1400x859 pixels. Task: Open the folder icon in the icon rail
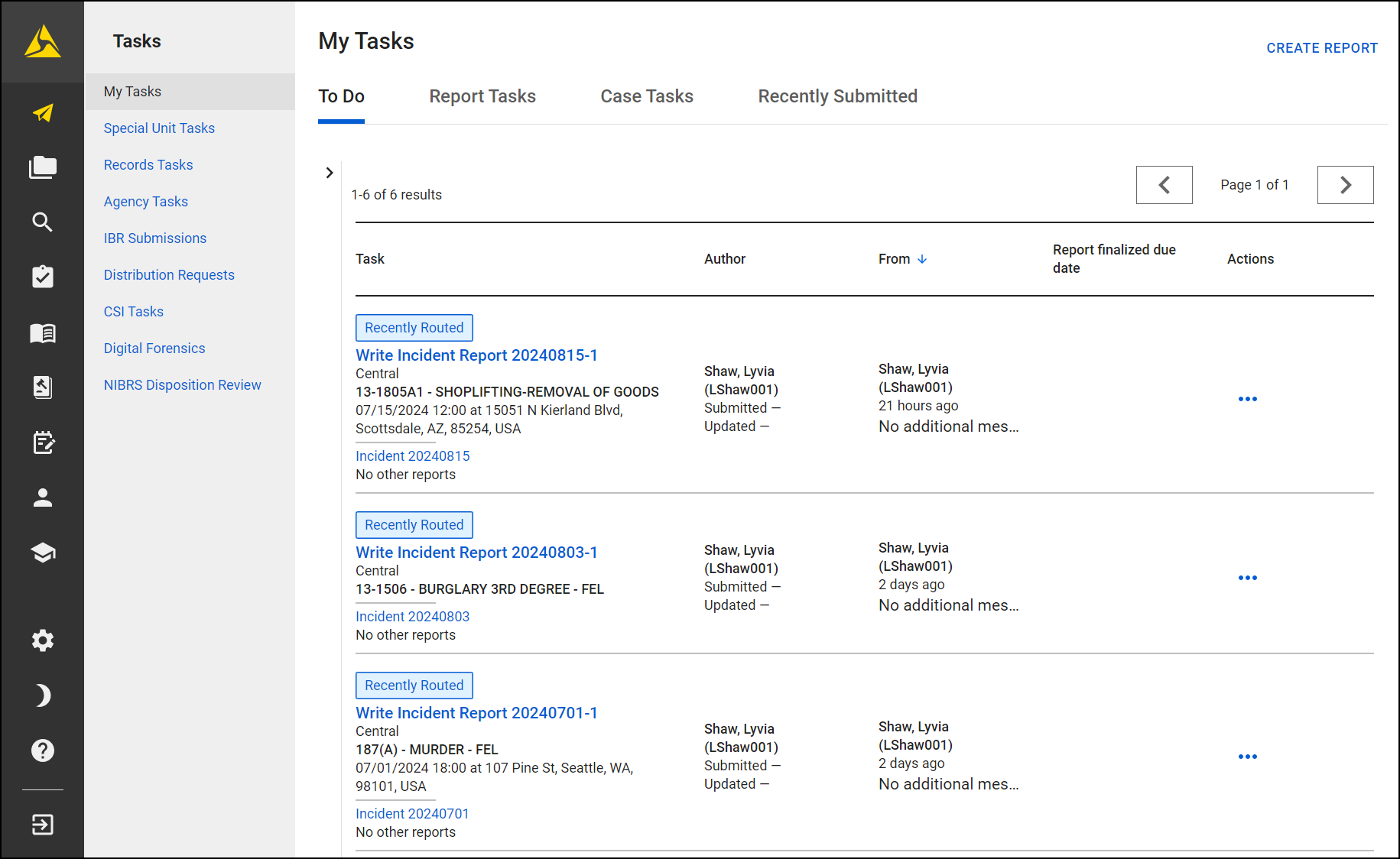pos(42,167)
